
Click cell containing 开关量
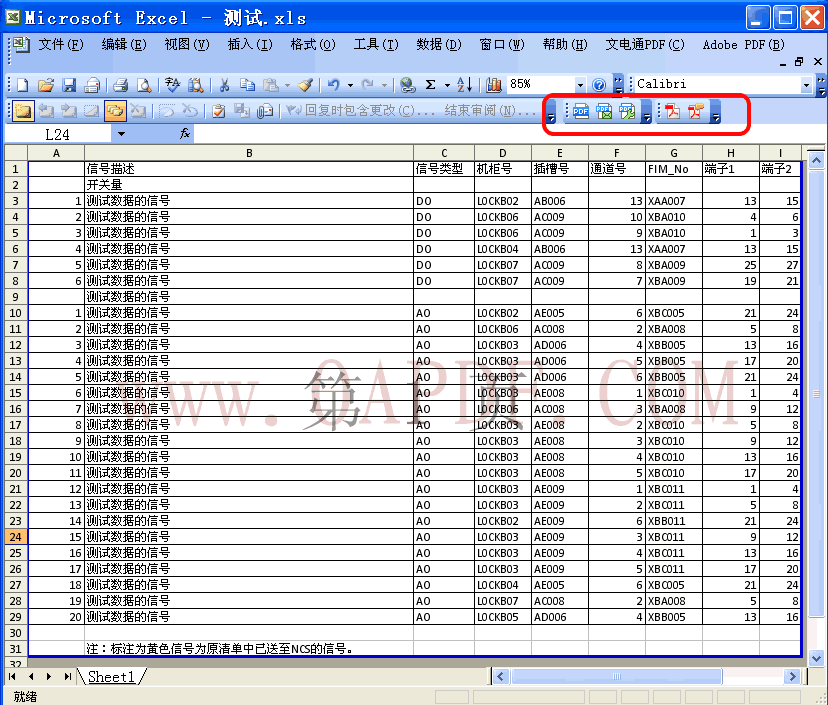pyautogui.click(x=249, y=185)
